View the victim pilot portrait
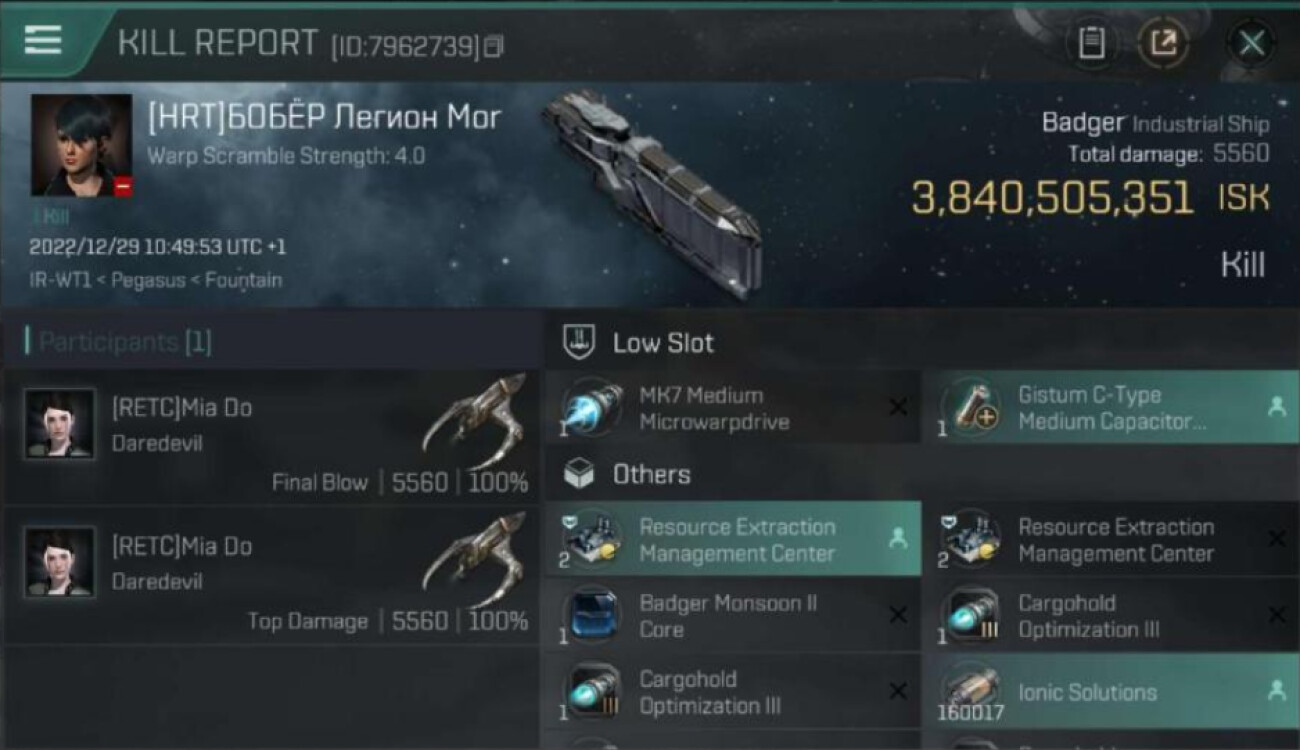This screenshot has width=1300, height=750. [x=81, y=145]
